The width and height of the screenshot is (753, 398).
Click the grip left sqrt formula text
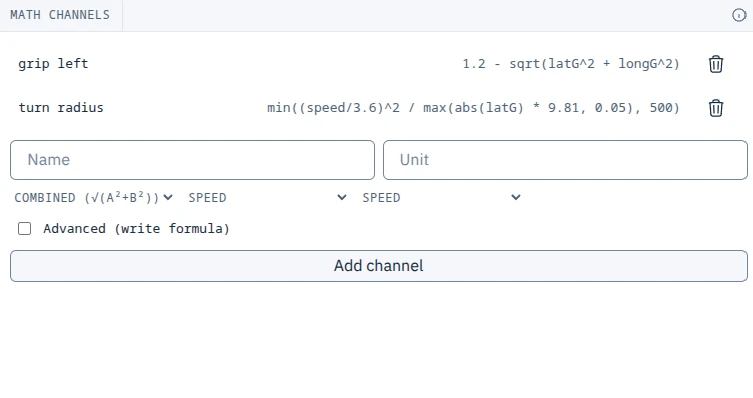tap(571, 64)
